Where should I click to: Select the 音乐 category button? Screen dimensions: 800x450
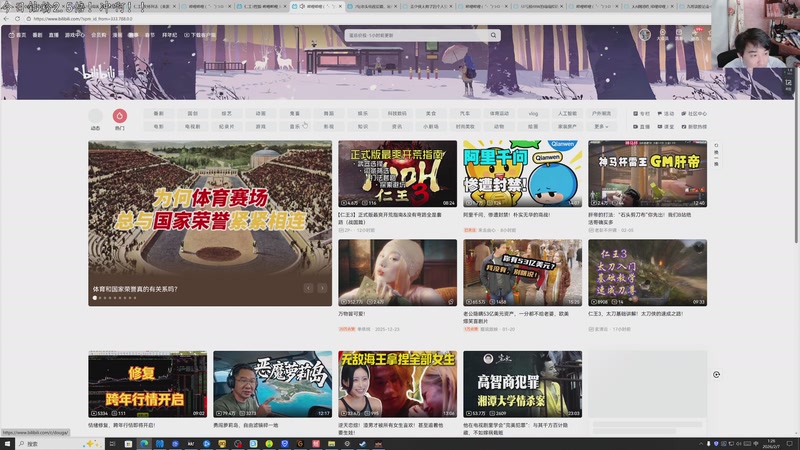pyautogui.click(x=294, y=127)
